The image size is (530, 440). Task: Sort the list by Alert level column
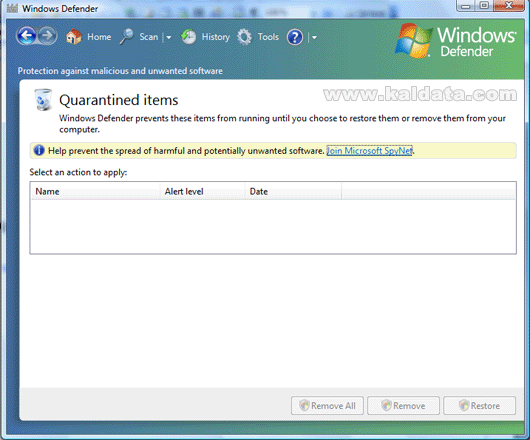click(x=202, y=192)
